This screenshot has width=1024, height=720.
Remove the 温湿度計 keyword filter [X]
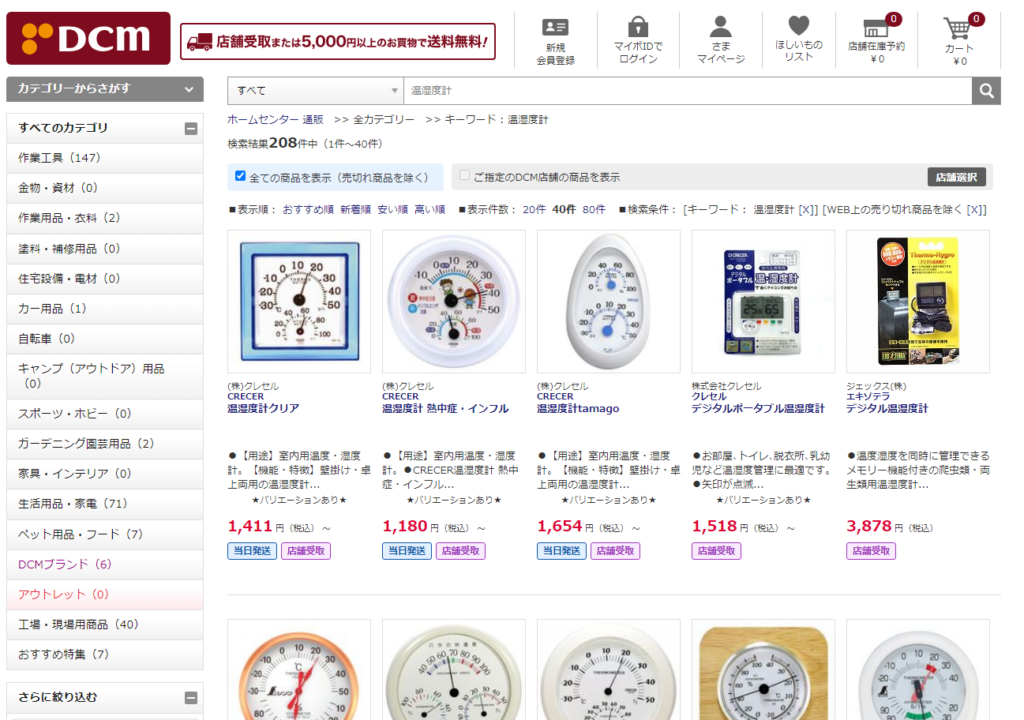(807, 210)
